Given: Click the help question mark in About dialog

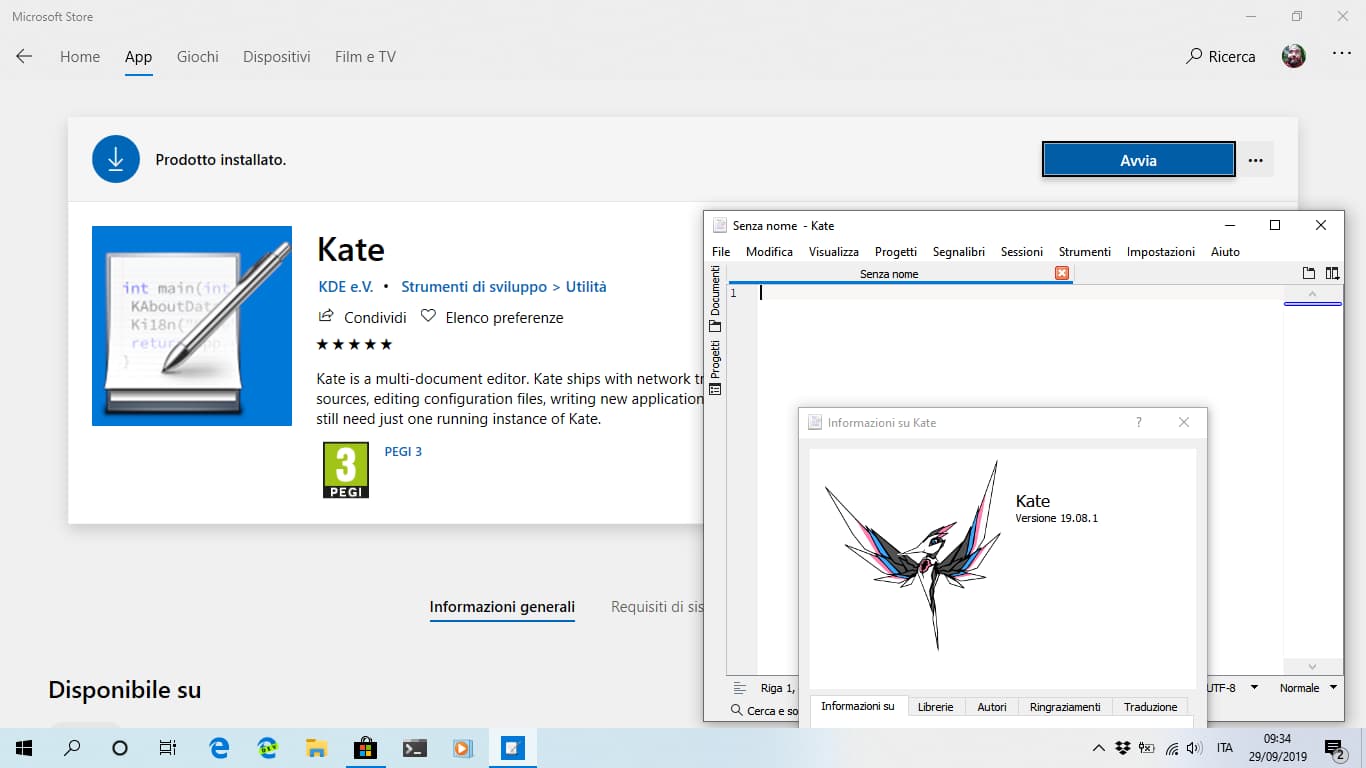Looking at the screenshot, I should [x=1139, y=423].
